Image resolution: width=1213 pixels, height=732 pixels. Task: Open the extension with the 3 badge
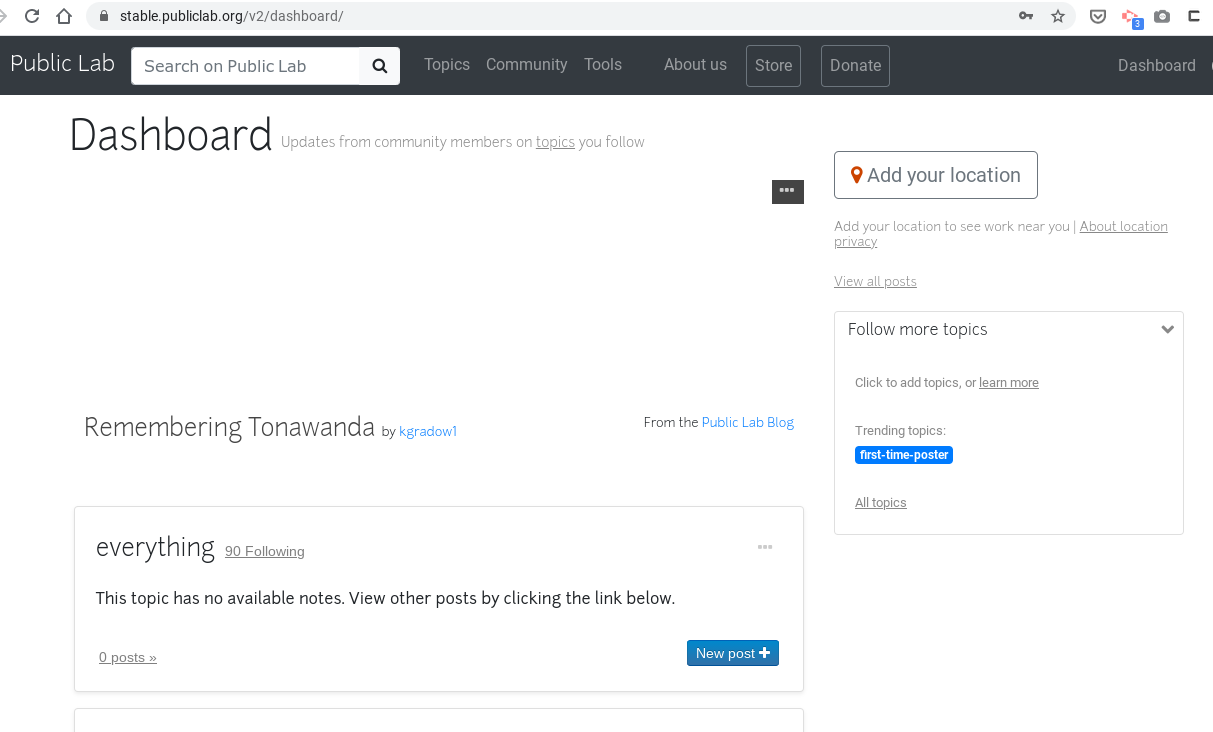click(1130, 16)
